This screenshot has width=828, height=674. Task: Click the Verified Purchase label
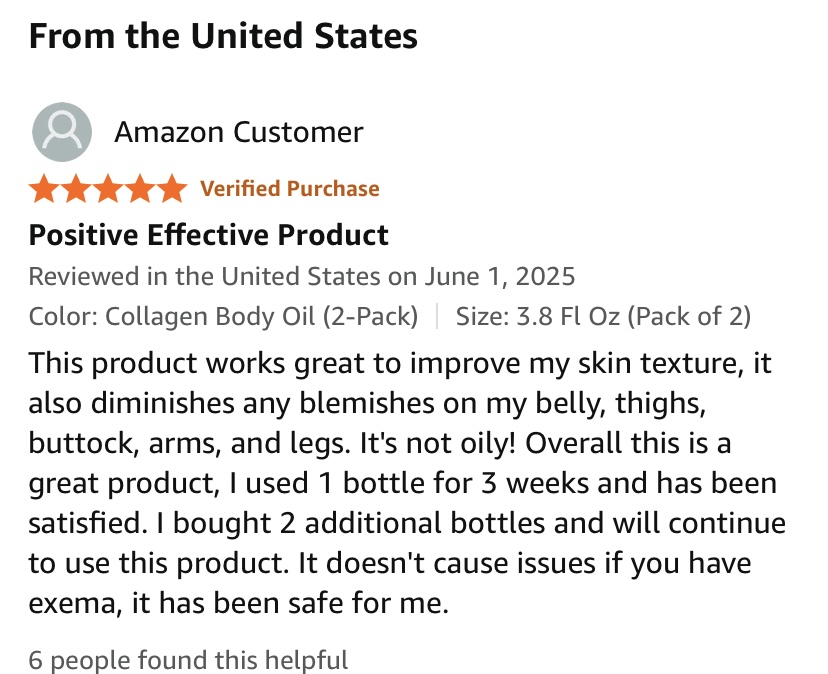point(290,188)
